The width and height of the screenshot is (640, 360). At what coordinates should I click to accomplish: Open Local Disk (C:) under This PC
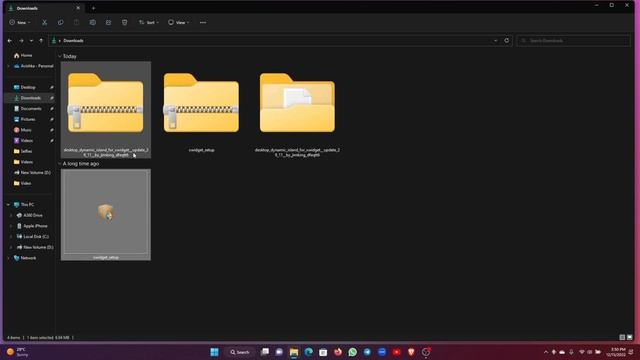(x=36, y=237)
